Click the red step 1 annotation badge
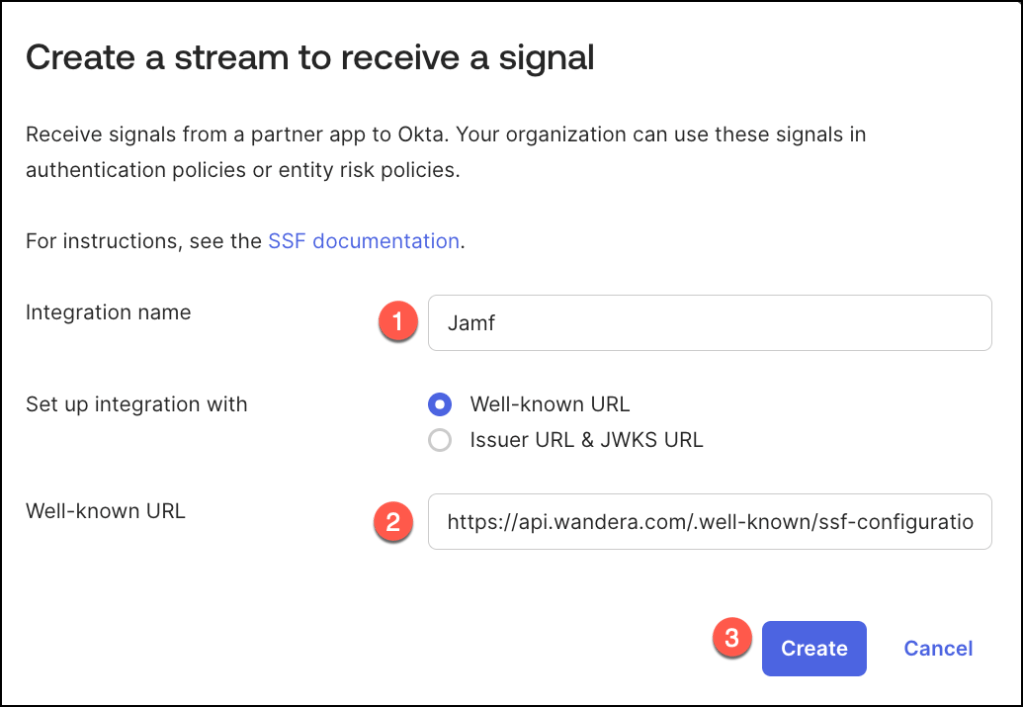1023x707 pixels. (398, 322)
